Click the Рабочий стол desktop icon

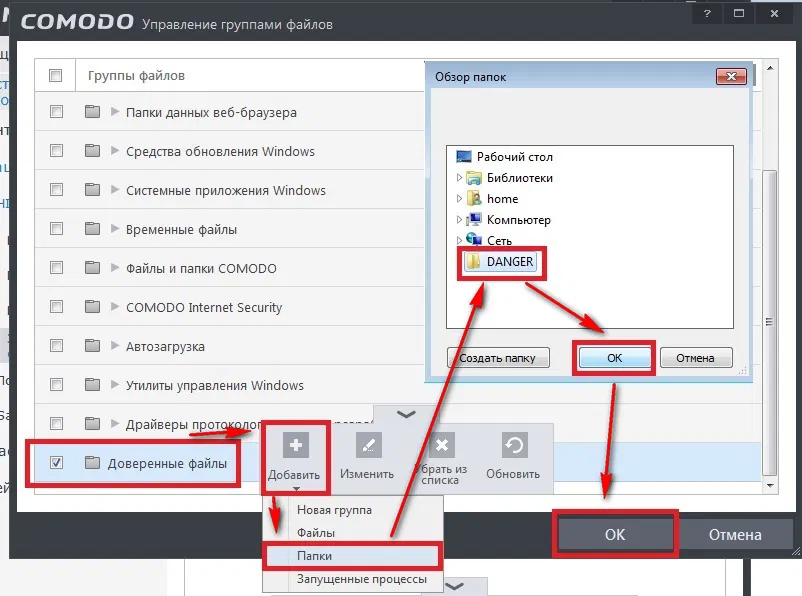coord(463,157)
